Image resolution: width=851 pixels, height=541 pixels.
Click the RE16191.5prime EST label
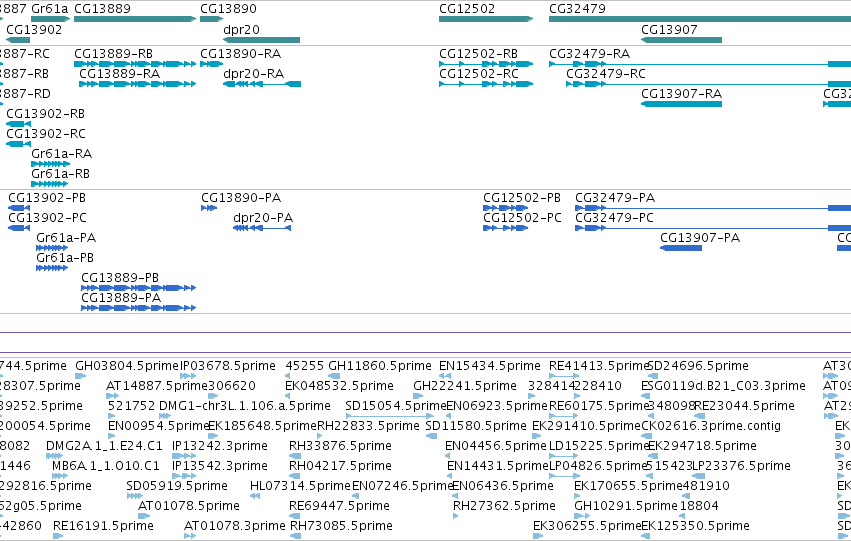coord(103,527)
